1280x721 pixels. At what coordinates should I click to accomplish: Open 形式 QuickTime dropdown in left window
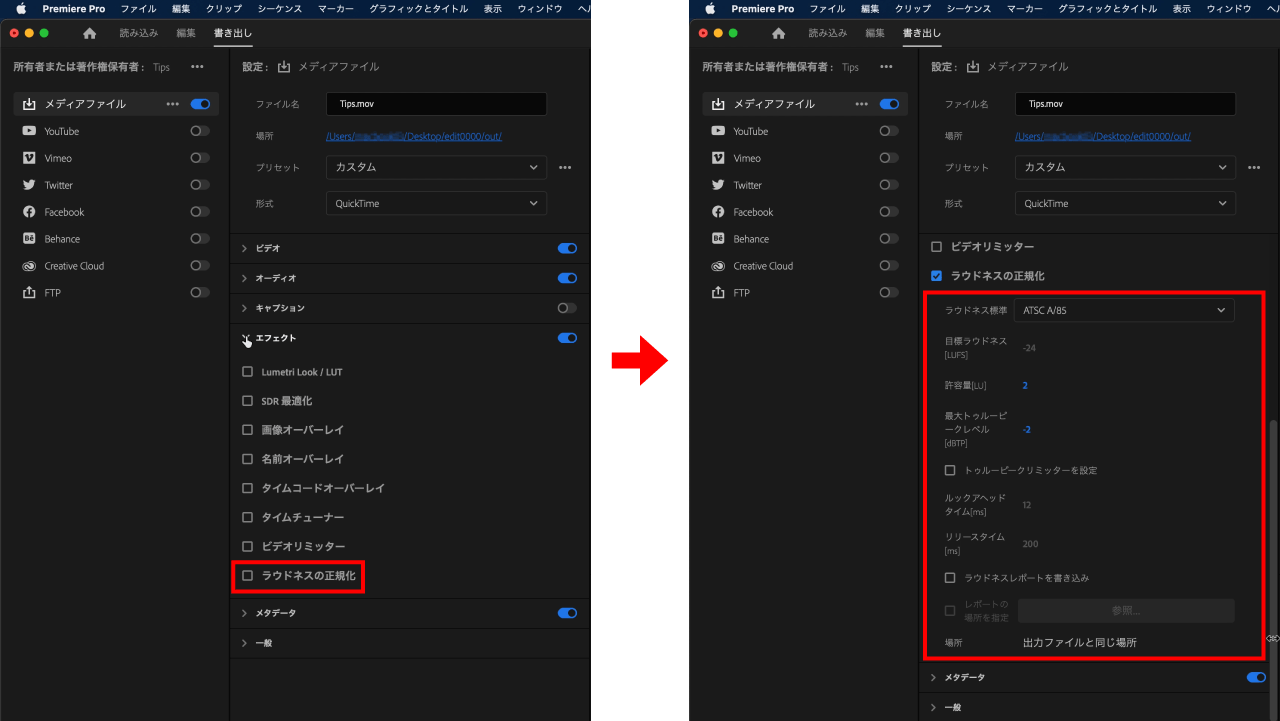(x=436, y=203)
